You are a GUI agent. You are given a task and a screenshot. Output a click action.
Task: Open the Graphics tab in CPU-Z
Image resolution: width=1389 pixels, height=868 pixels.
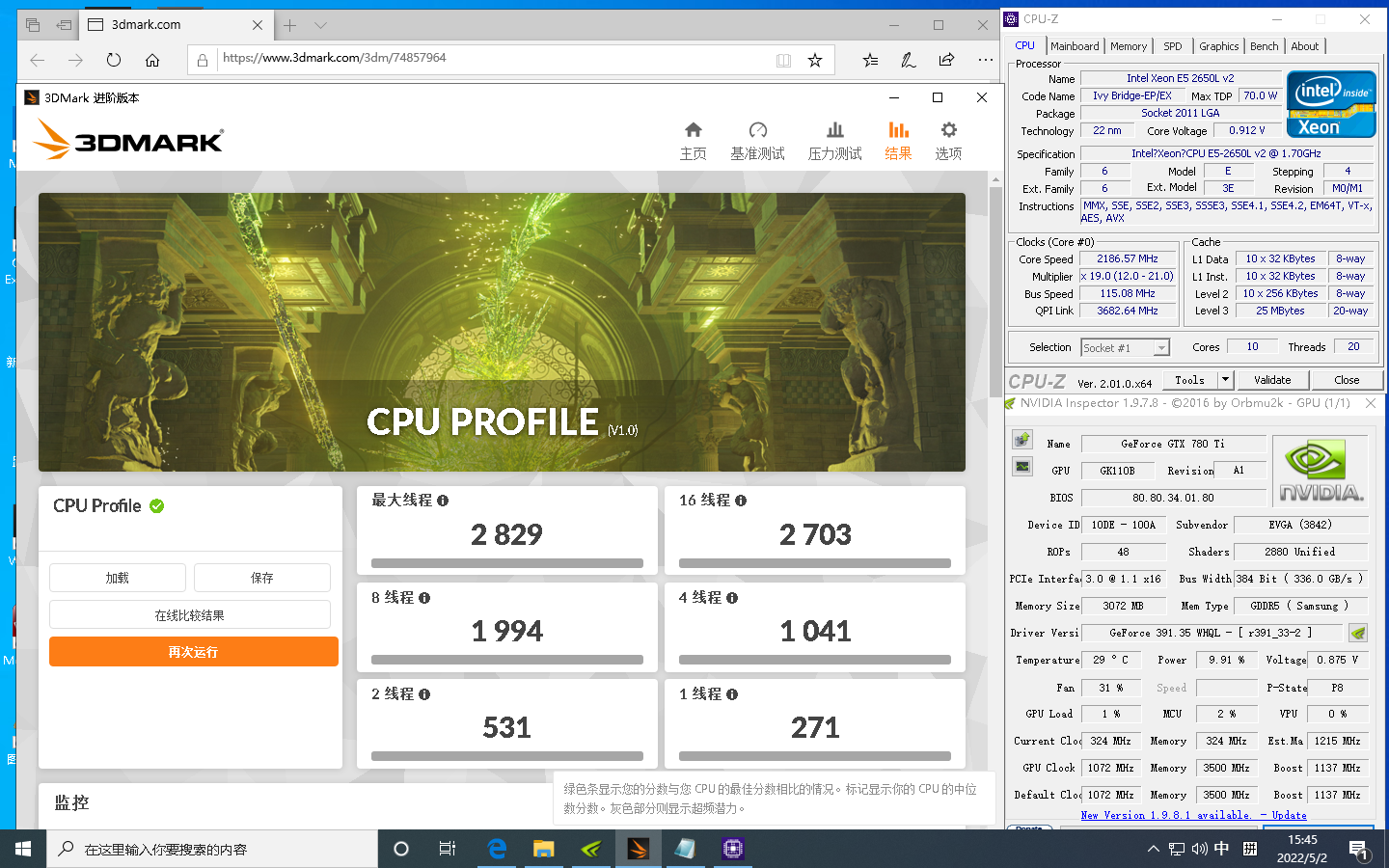(x=1219, y=46)
